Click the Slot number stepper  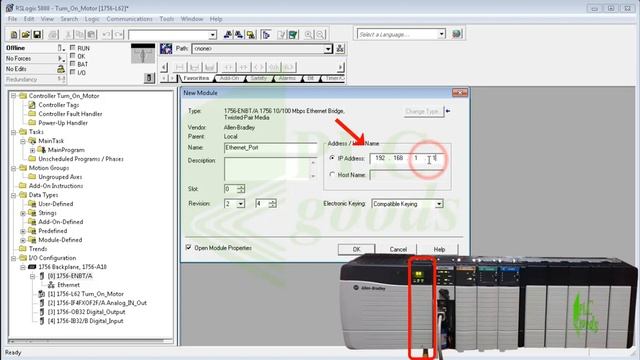pos(241,189)
